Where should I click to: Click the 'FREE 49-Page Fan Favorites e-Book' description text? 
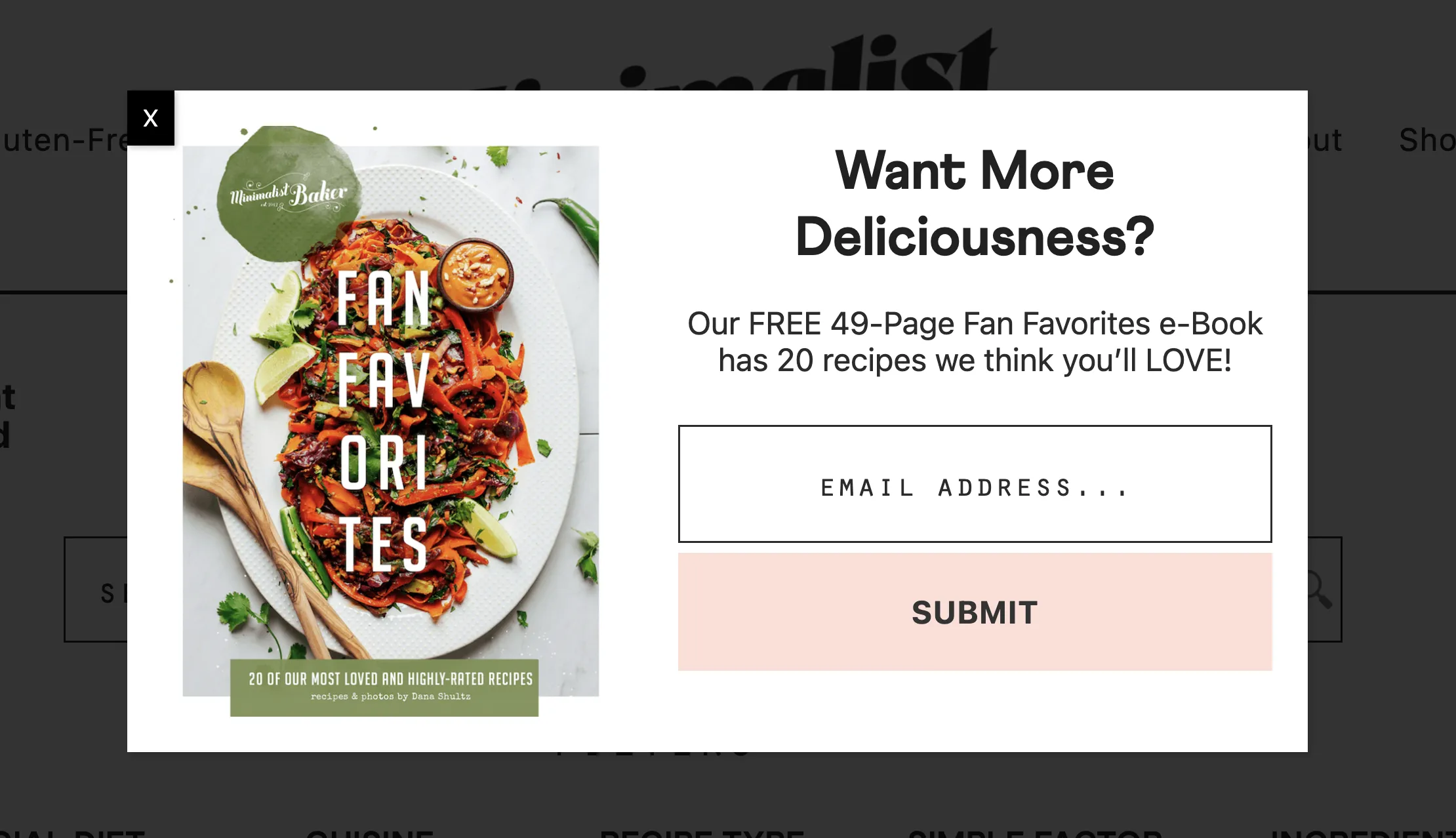pyautogui.click(x=975, y=342)
